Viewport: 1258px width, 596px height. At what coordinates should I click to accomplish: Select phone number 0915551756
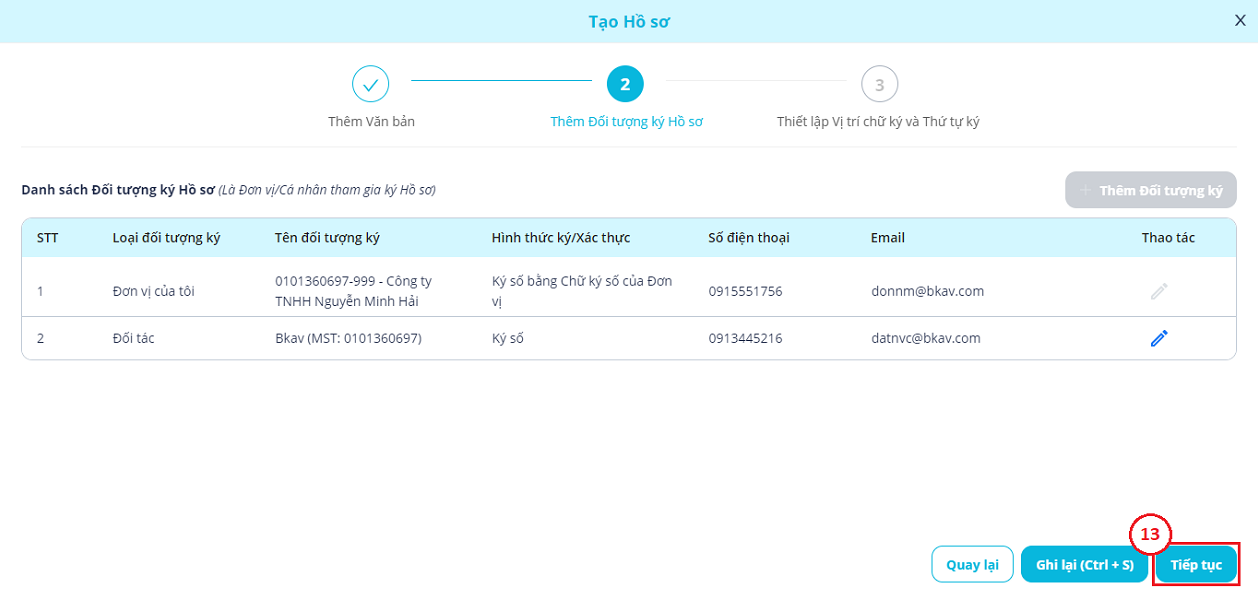point(745,292)
